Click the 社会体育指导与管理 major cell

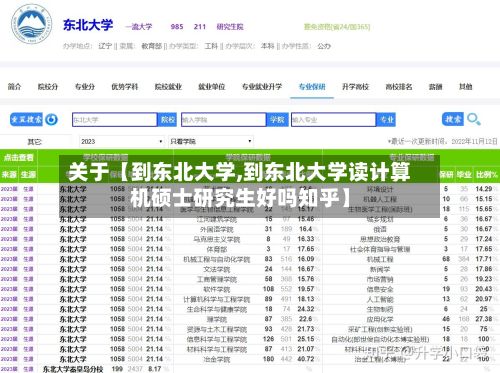point(380,249)
